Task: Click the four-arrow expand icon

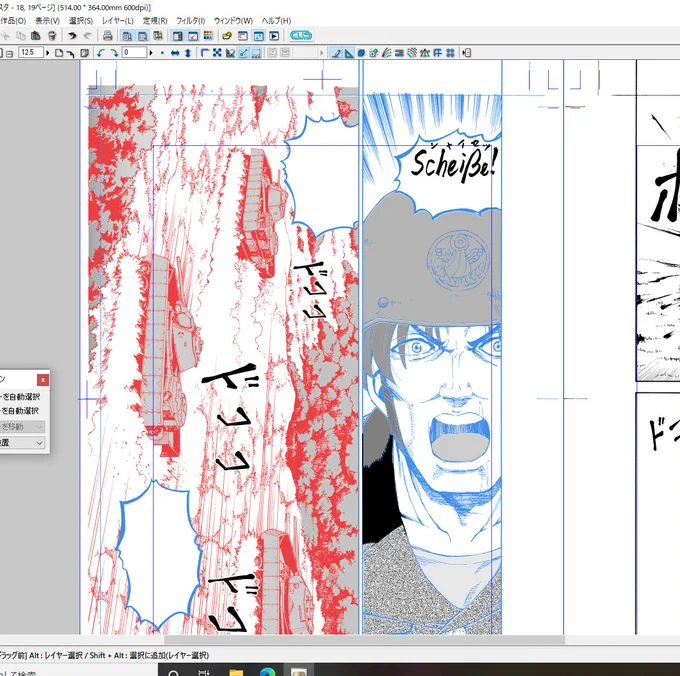Action: (217, 53)
